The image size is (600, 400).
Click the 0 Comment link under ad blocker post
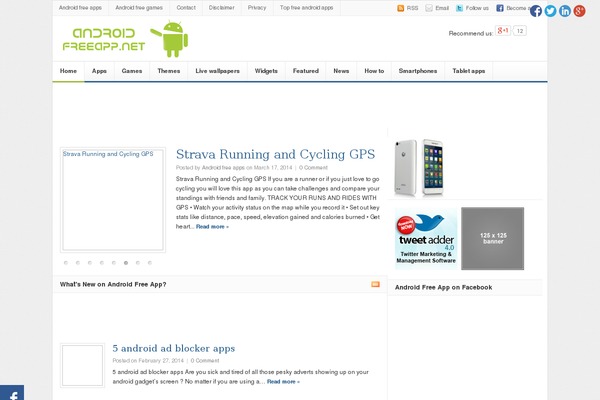point(205,361)
